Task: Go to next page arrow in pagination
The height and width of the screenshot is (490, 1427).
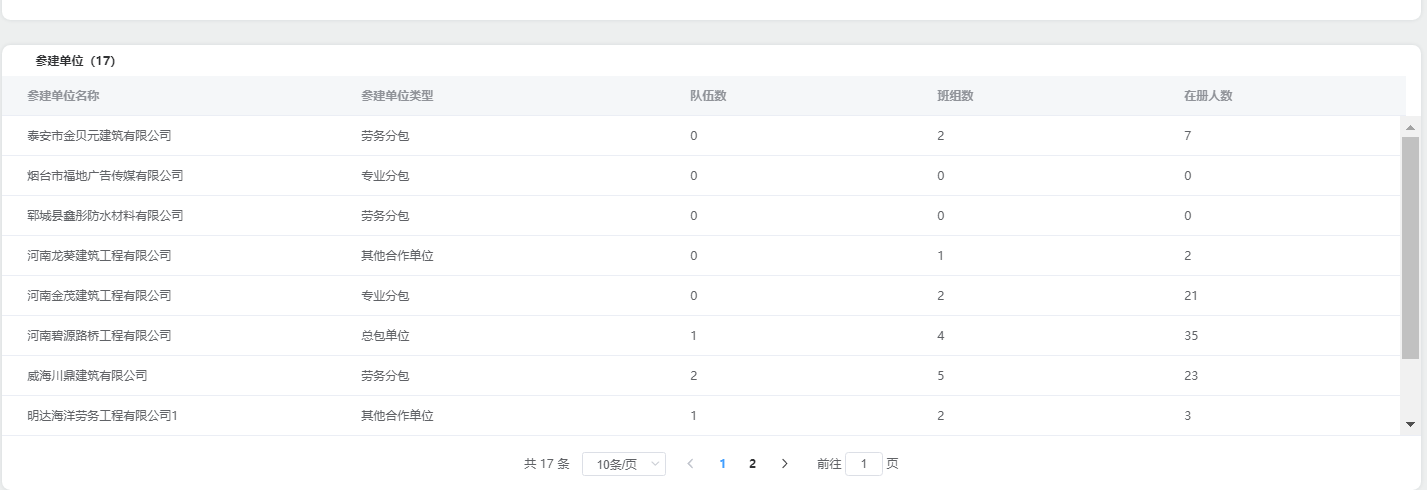Action: click(x=784, y=464)
